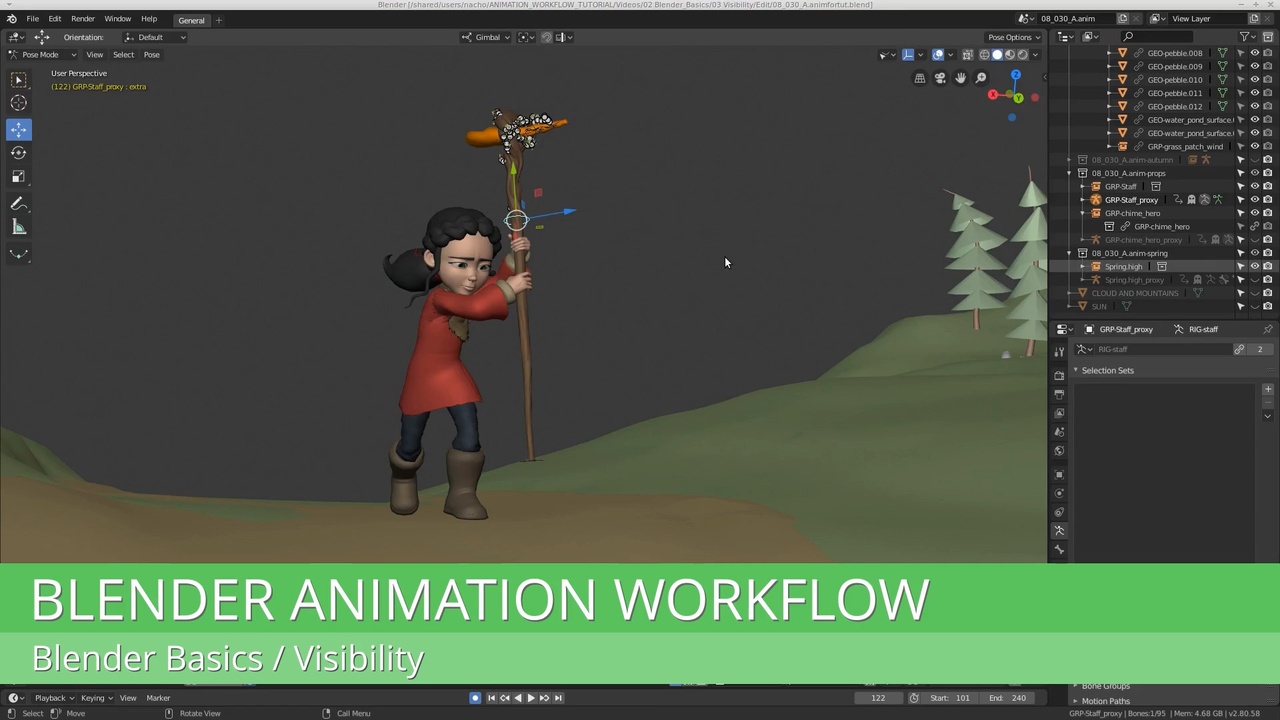Open the Output properties tab
This screenshot has height=720, width=1280.
1059,394
